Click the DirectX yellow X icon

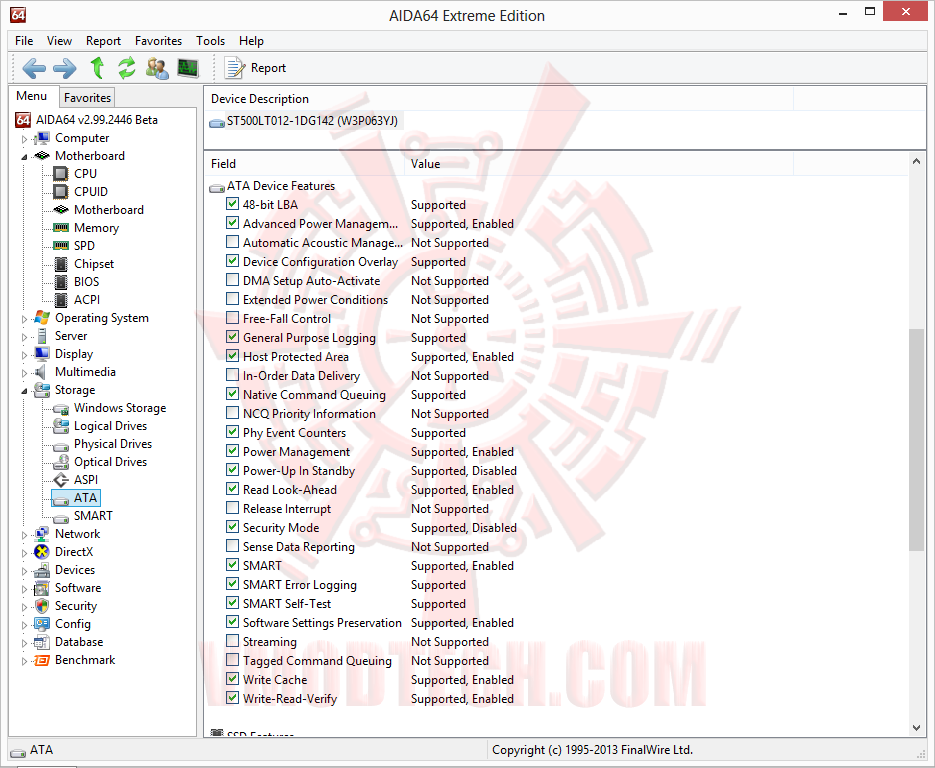coord(41,552)
